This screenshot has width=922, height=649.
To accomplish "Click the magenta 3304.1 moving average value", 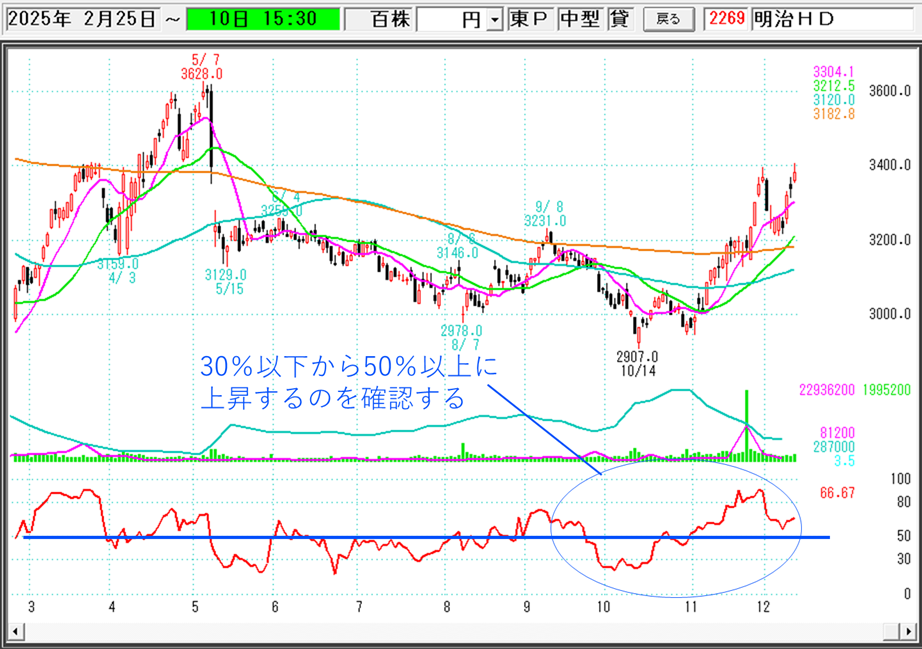I will tap(834, 71).
